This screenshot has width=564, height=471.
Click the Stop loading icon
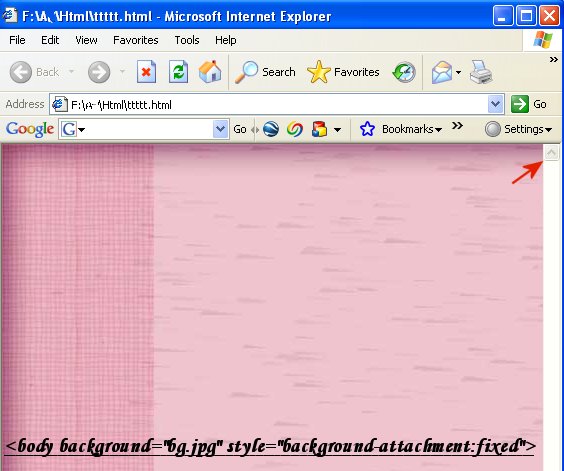pyautogui.click(x=146, y=72)
